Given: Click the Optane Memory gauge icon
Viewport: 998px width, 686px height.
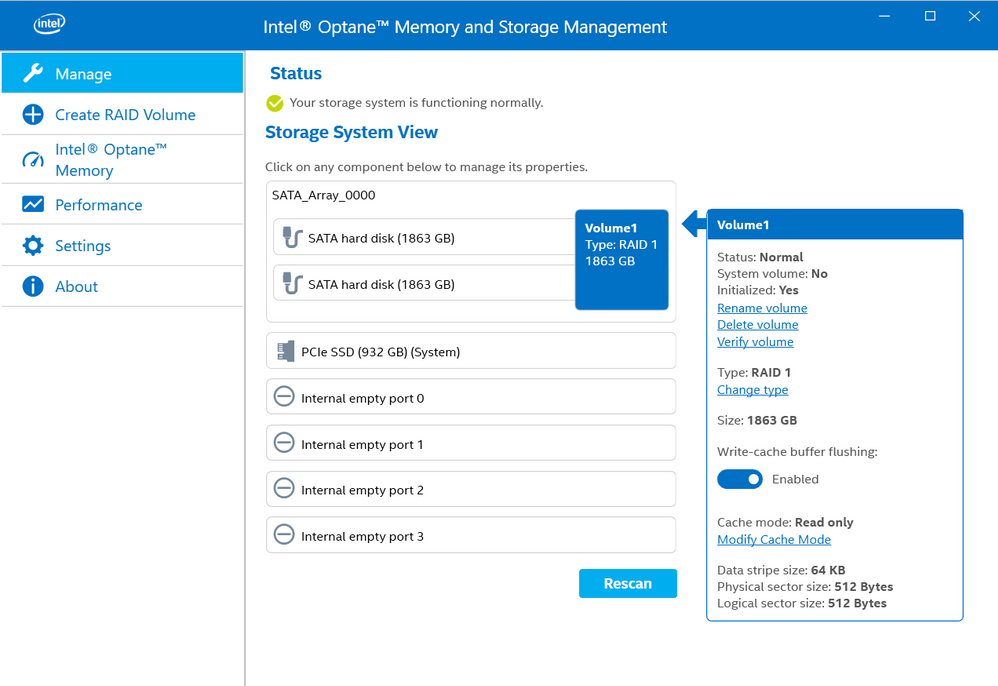Looking at the screenshot, I should [x=33, y=159].
